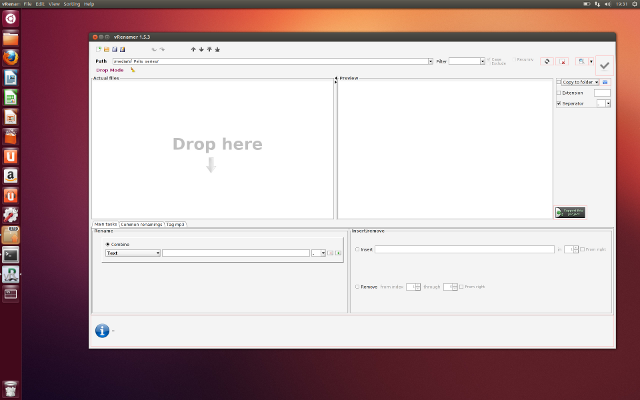Open the Sorting menu in the menu bar
Viewport: 640px width, 400px height.
coord(72,4)
